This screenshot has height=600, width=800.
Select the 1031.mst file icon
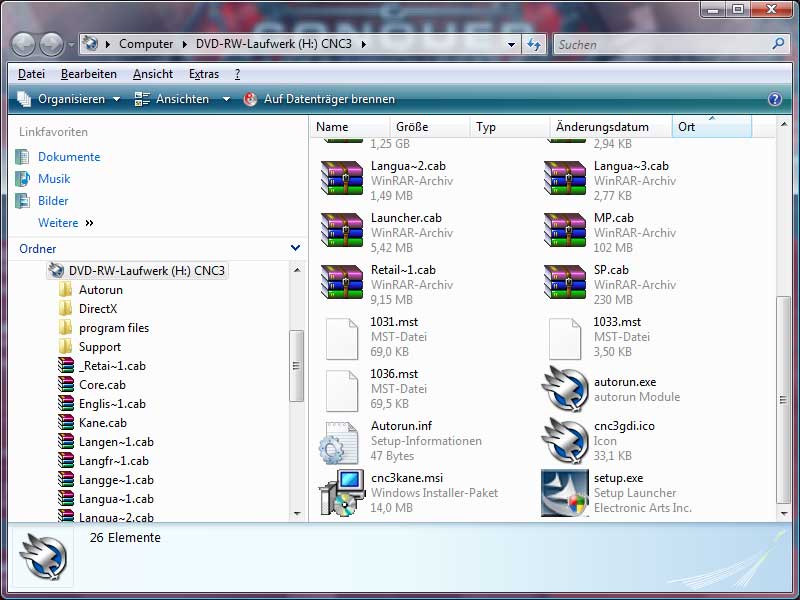pyautogui.click(x=342, y=337)
